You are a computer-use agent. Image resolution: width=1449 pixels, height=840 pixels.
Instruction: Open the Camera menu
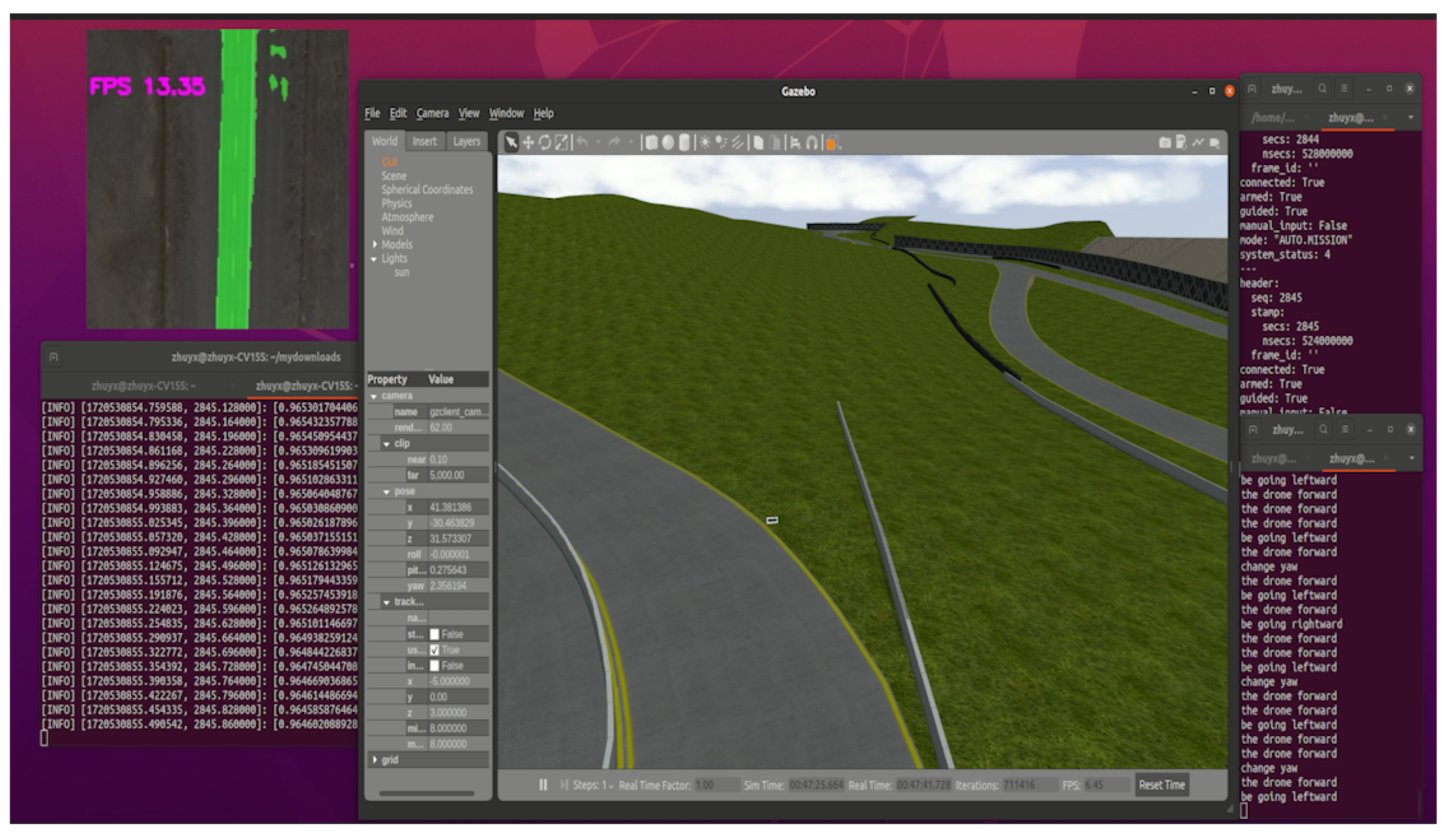[x=432, y=114]
